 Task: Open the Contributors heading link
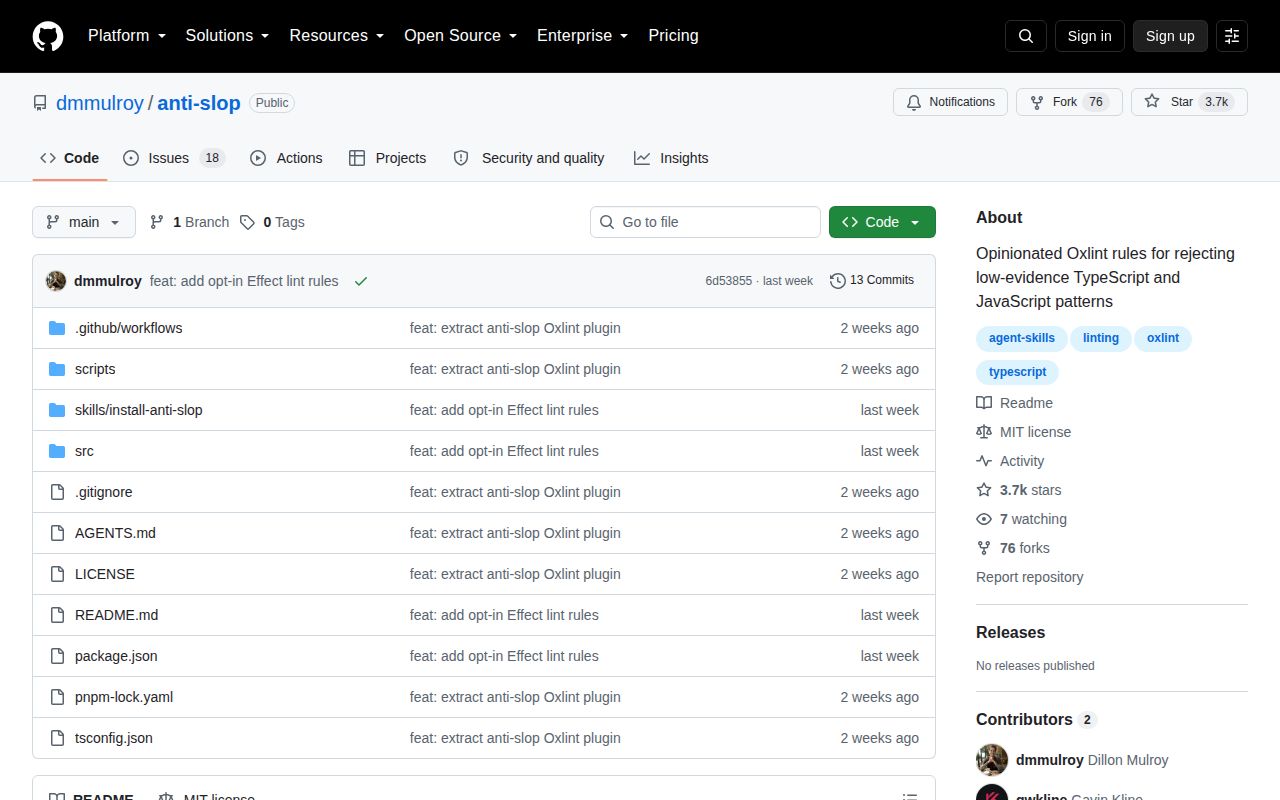point(1036,719)
